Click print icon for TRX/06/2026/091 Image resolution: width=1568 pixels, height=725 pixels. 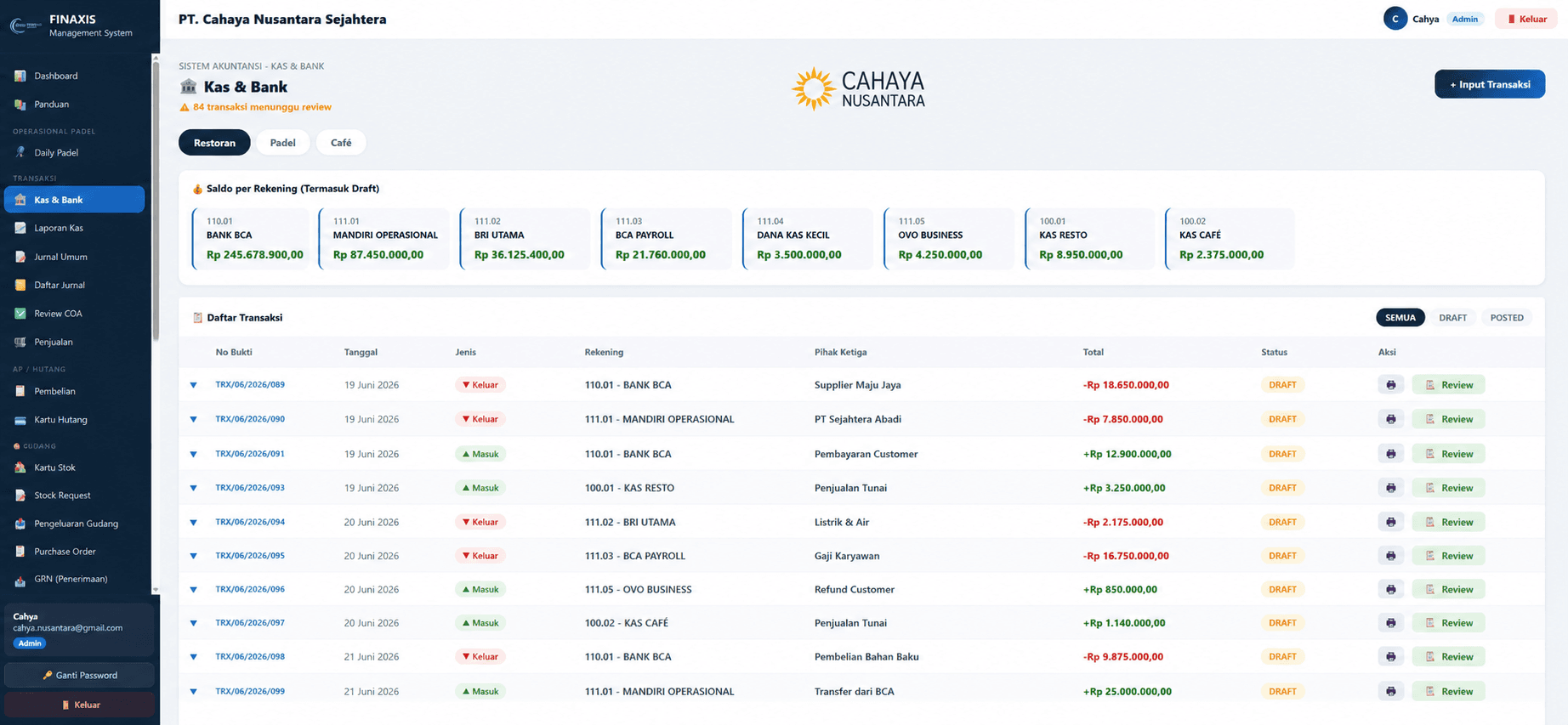[1390, 454]
